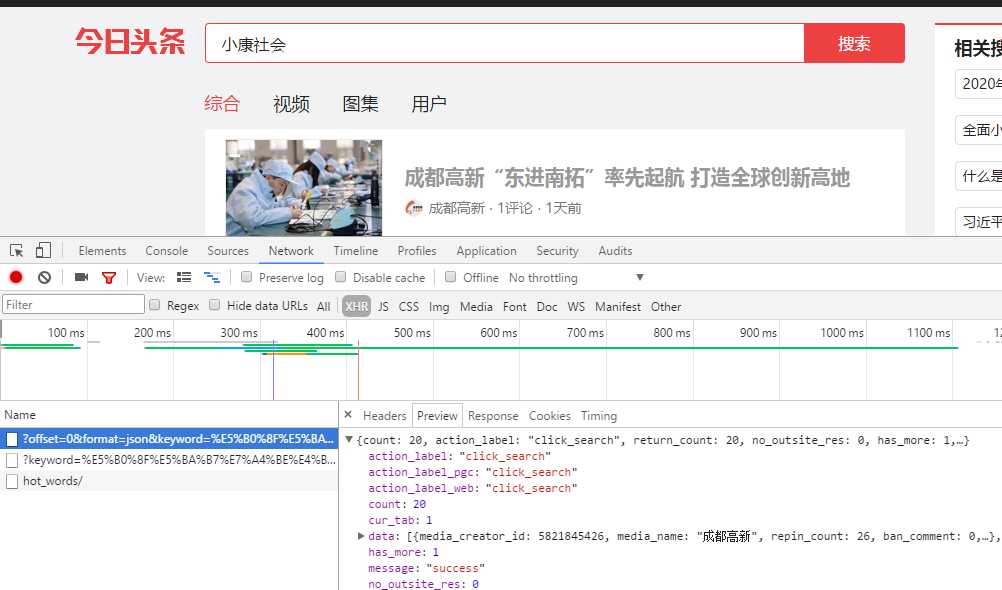
Task: Select the hot_words/ request row
Action: tap(169, 481)
